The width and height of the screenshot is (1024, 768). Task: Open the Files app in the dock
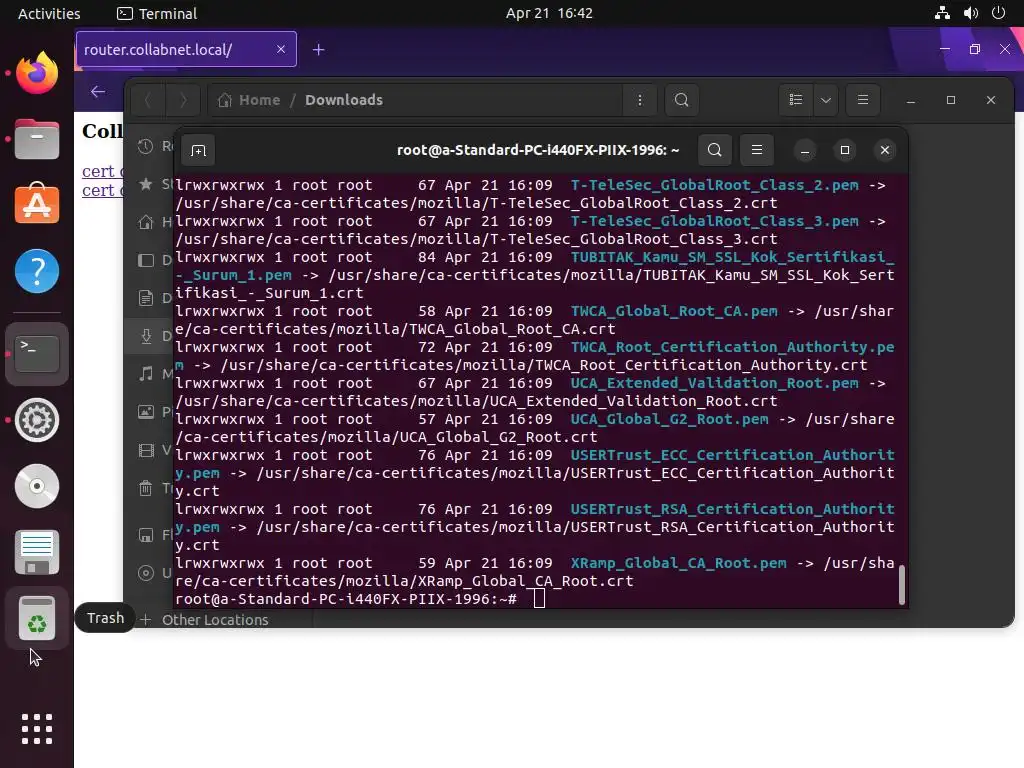tap(37, 139)
